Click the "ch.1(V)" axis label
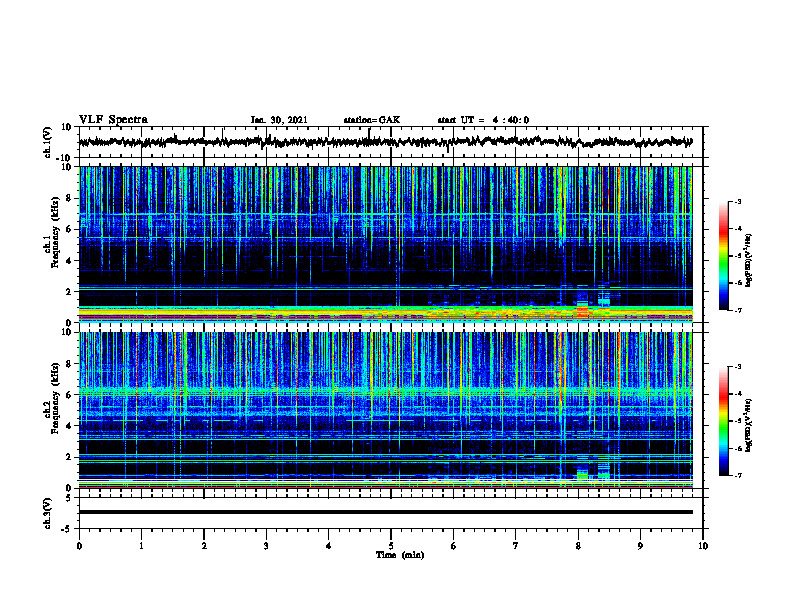Viewport: 792px width, 612px height. coord(48,142)
